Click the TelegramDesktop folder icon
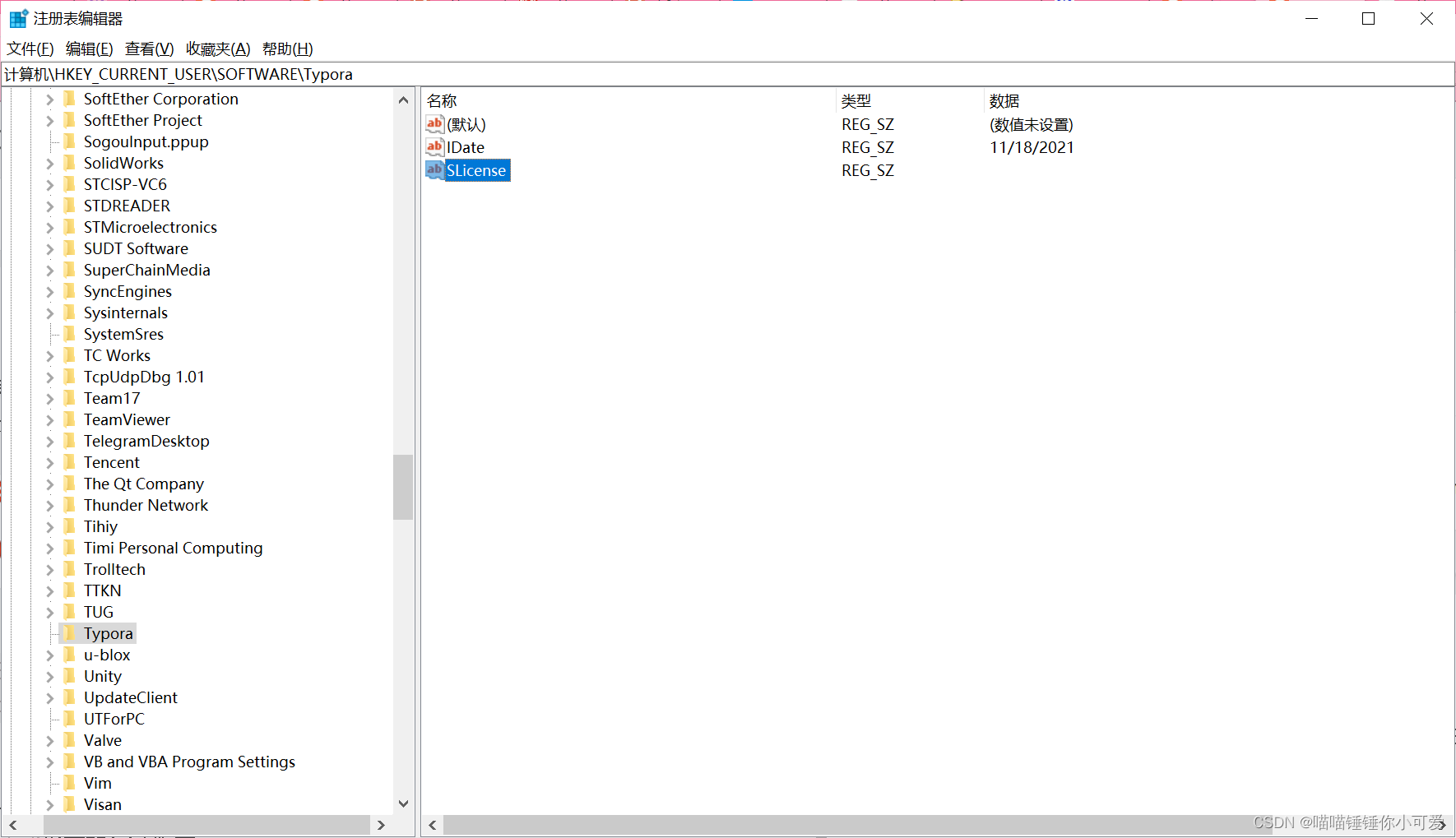Image resolution: width=1456 pixels, height=838 pixels. (70, 440)
